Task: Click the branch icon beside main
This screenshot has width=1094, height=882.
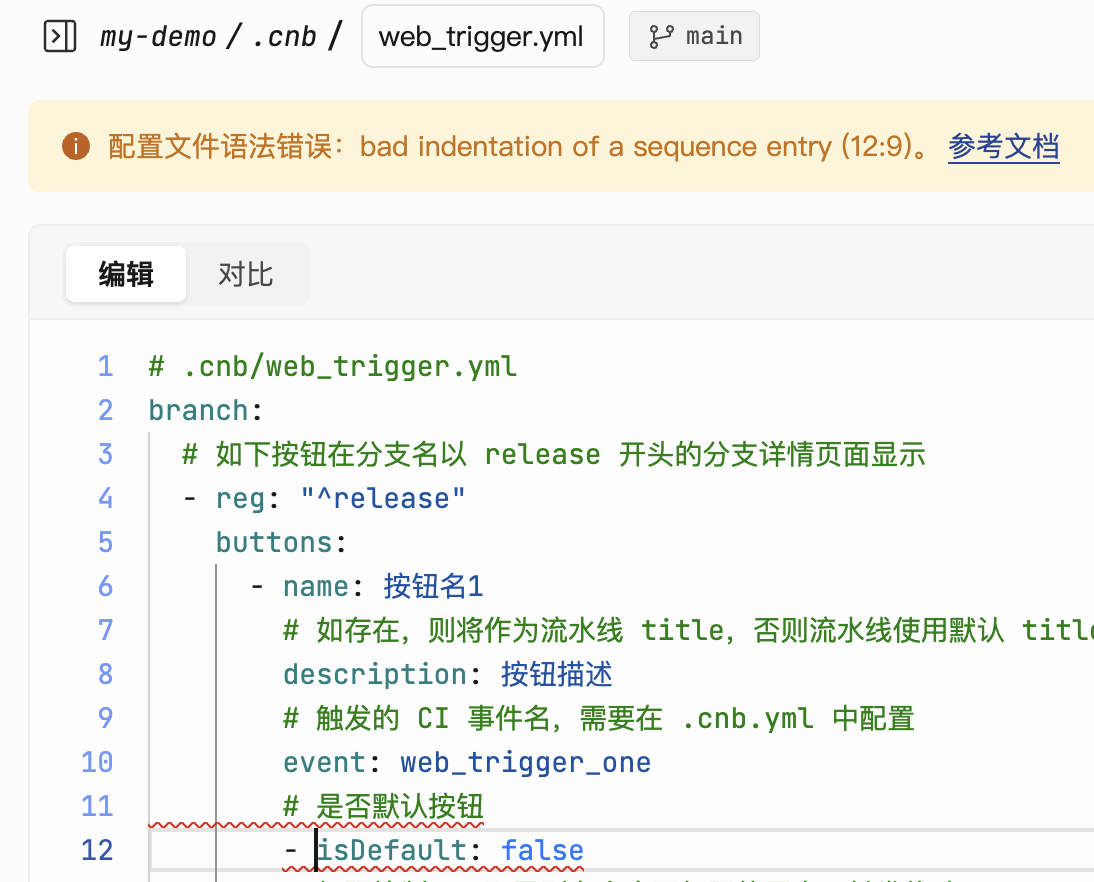Action: tap(660, 35)
